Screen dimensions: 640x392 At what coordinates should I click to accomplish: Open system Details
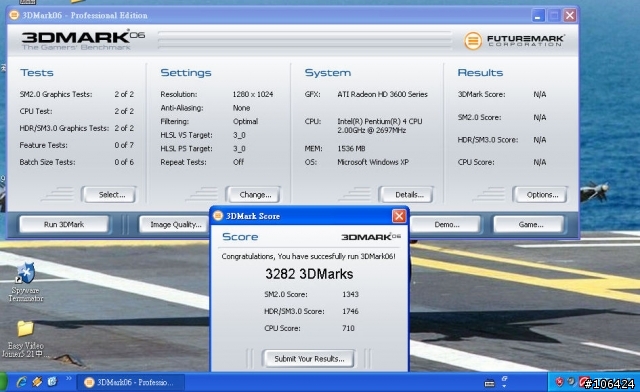[406, 195]
